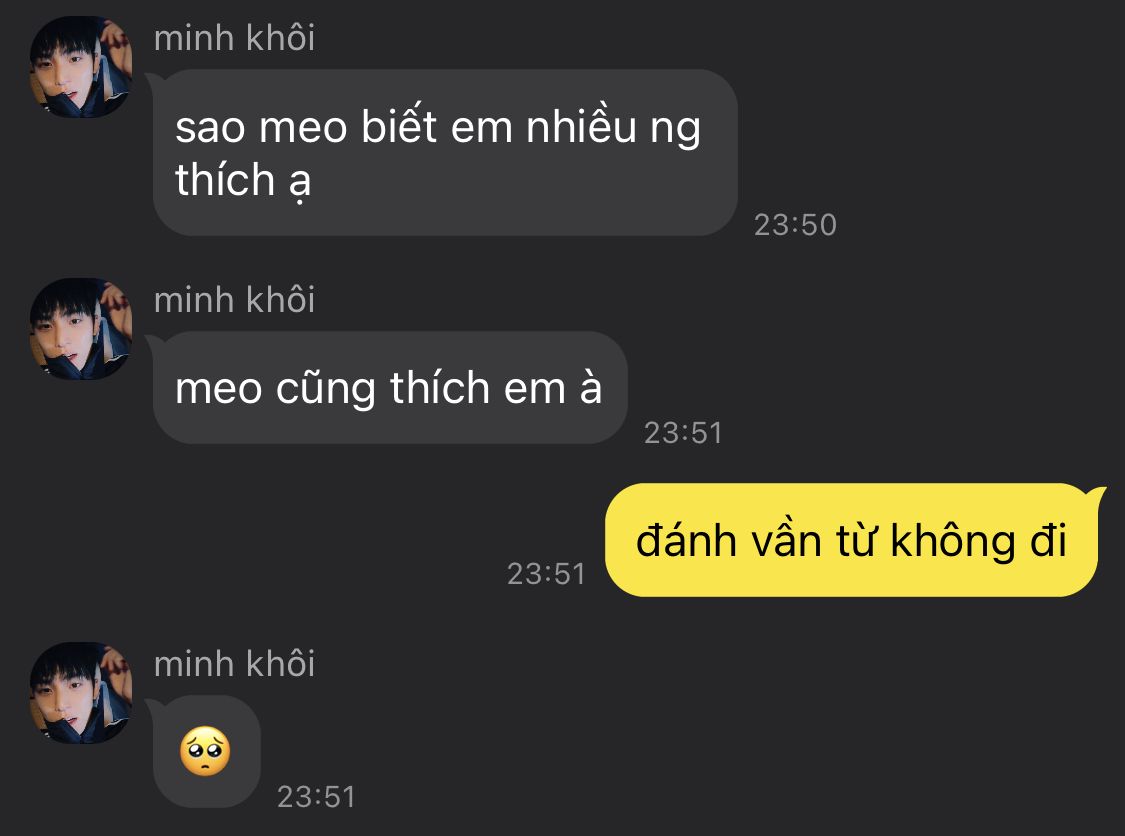Click the 'thích ạ' line in first bubble
The width and height of the screenshot is (1125, 836).
click(243, 180)
